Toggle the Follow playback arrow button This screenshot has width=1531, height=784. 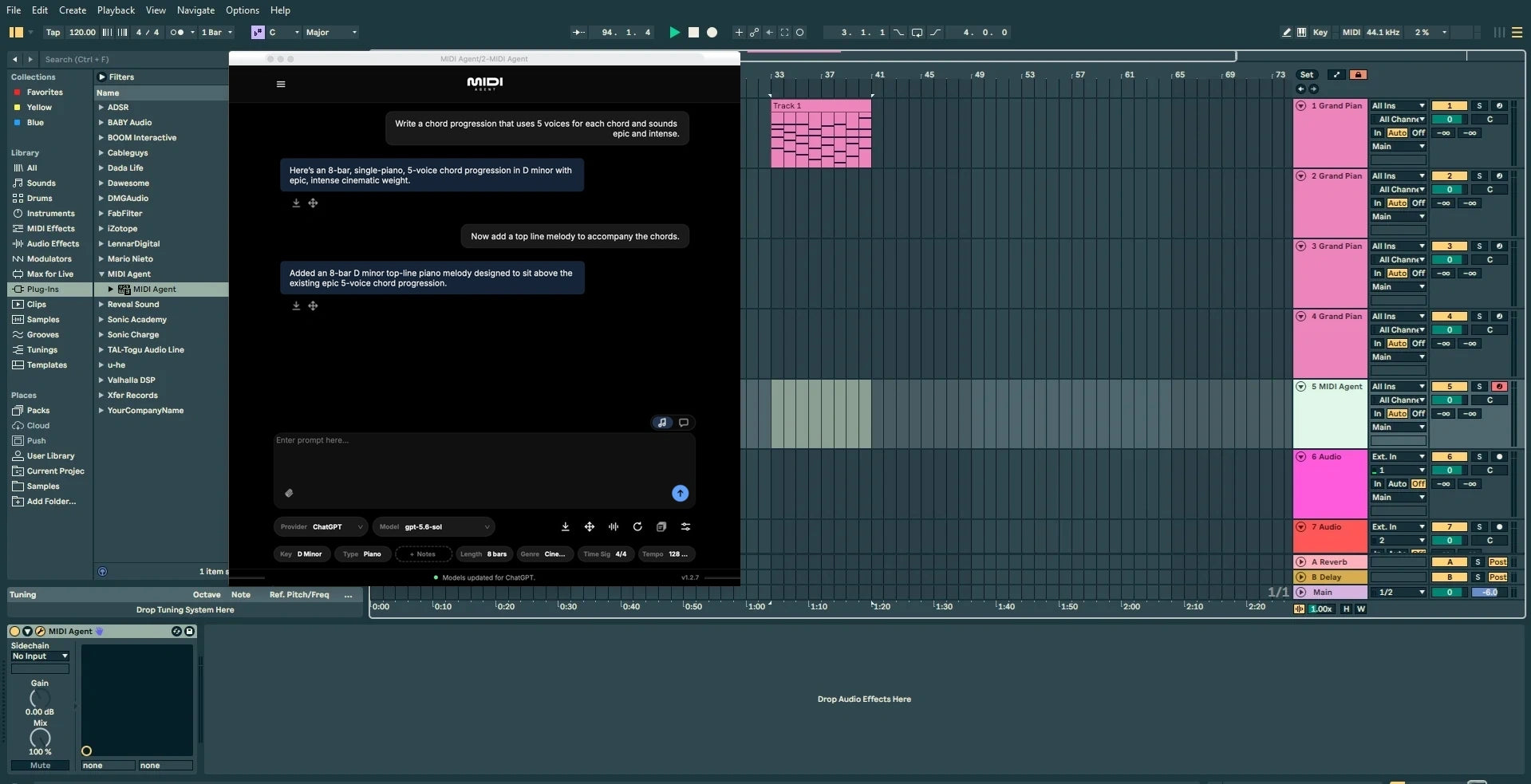tap(578, 33)
